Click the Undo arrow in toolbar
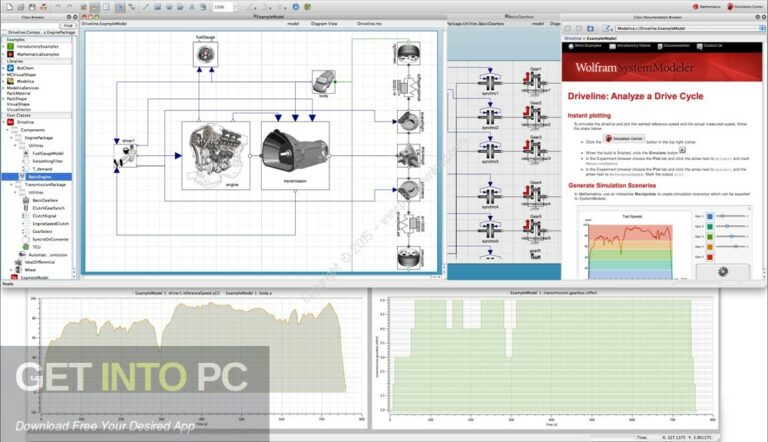768x442 pixels. [58, 7]
